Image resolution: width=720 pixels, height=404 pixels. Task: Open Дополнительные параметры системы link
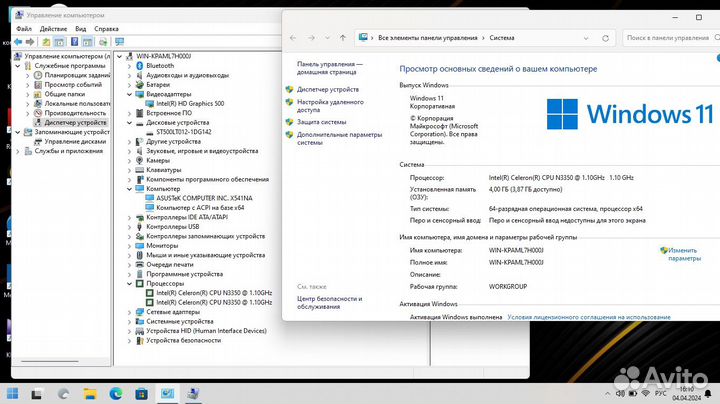[339, 139]
